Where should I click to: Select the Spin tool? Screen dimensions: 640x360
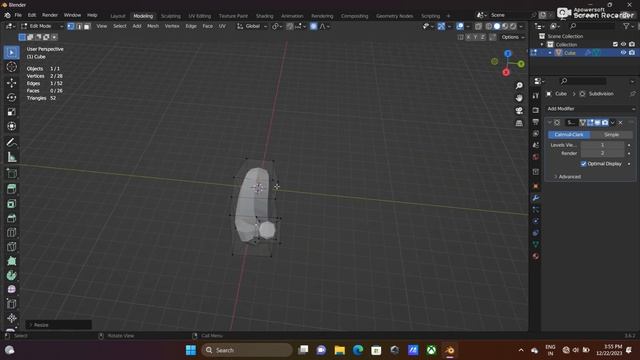[11, 276]
